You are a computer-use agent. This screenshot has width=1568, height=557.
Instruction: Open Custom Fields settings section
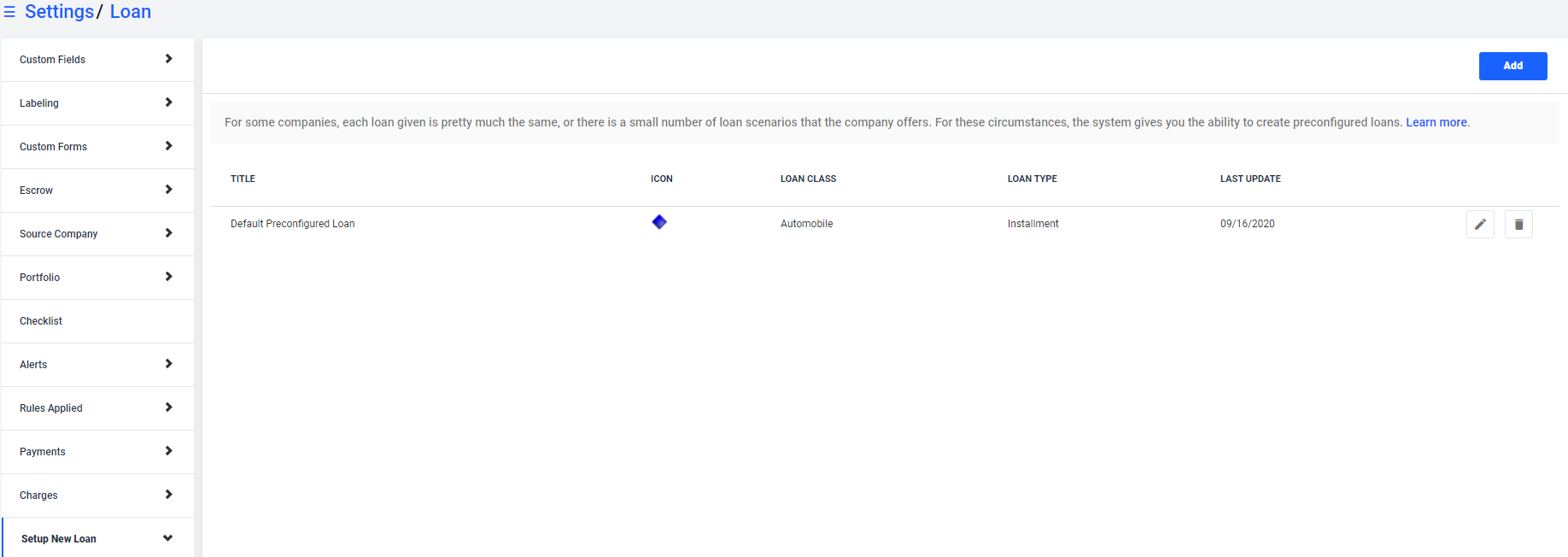click(97, 60)
